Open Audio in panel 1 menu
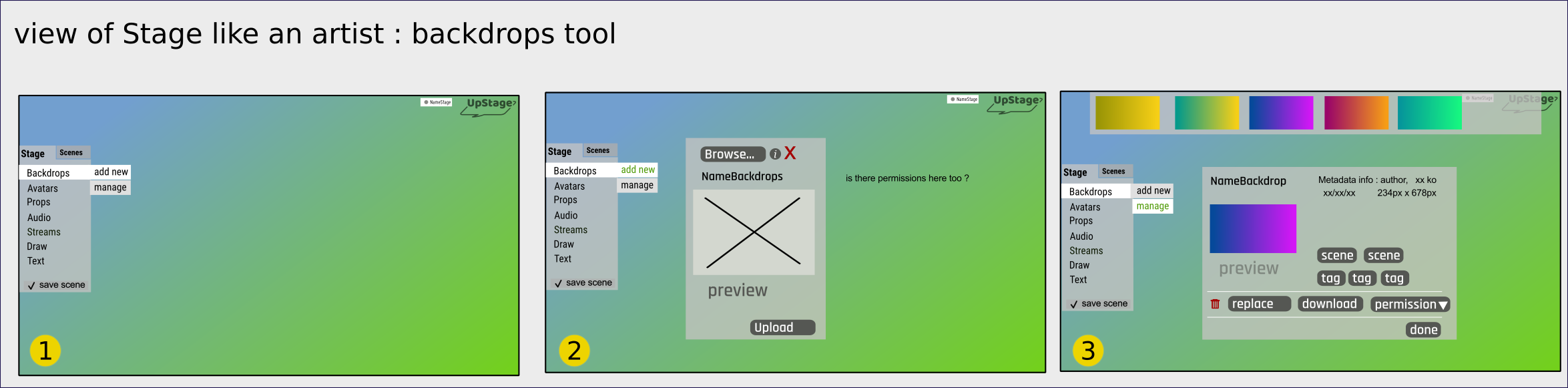1568x388 pixels. click(39, 218)
